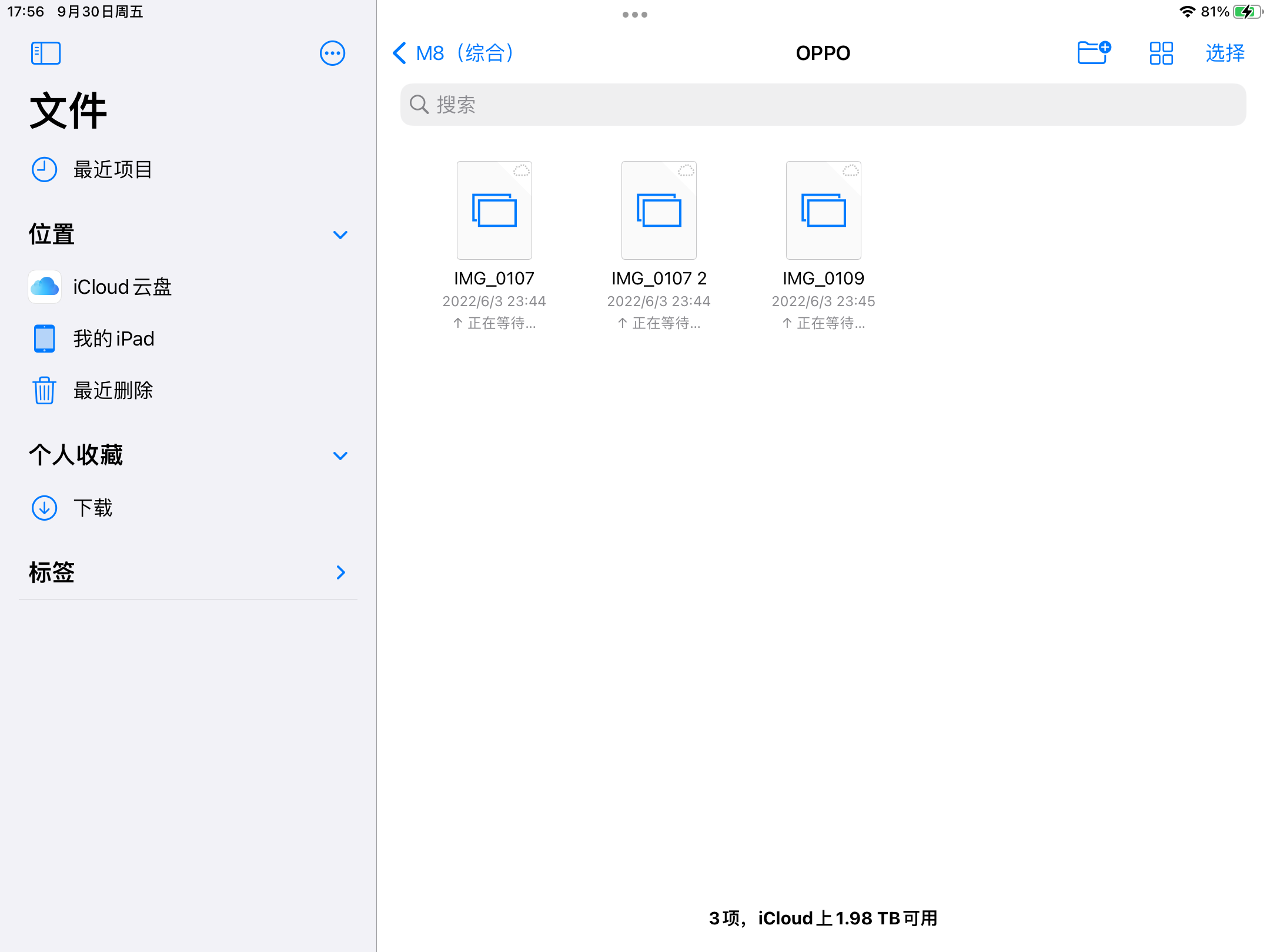Expand the 标签 section

(x=340, y=572)
